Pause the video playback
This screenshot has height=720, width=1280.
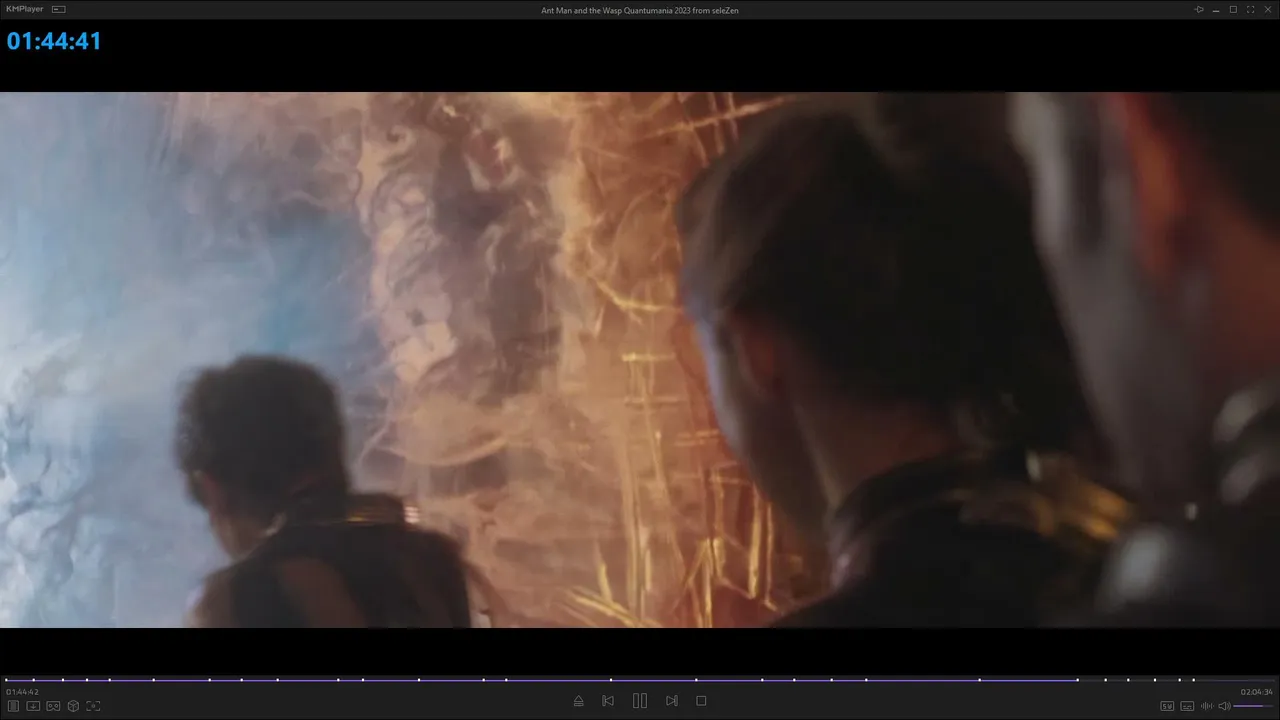point(640,701)
